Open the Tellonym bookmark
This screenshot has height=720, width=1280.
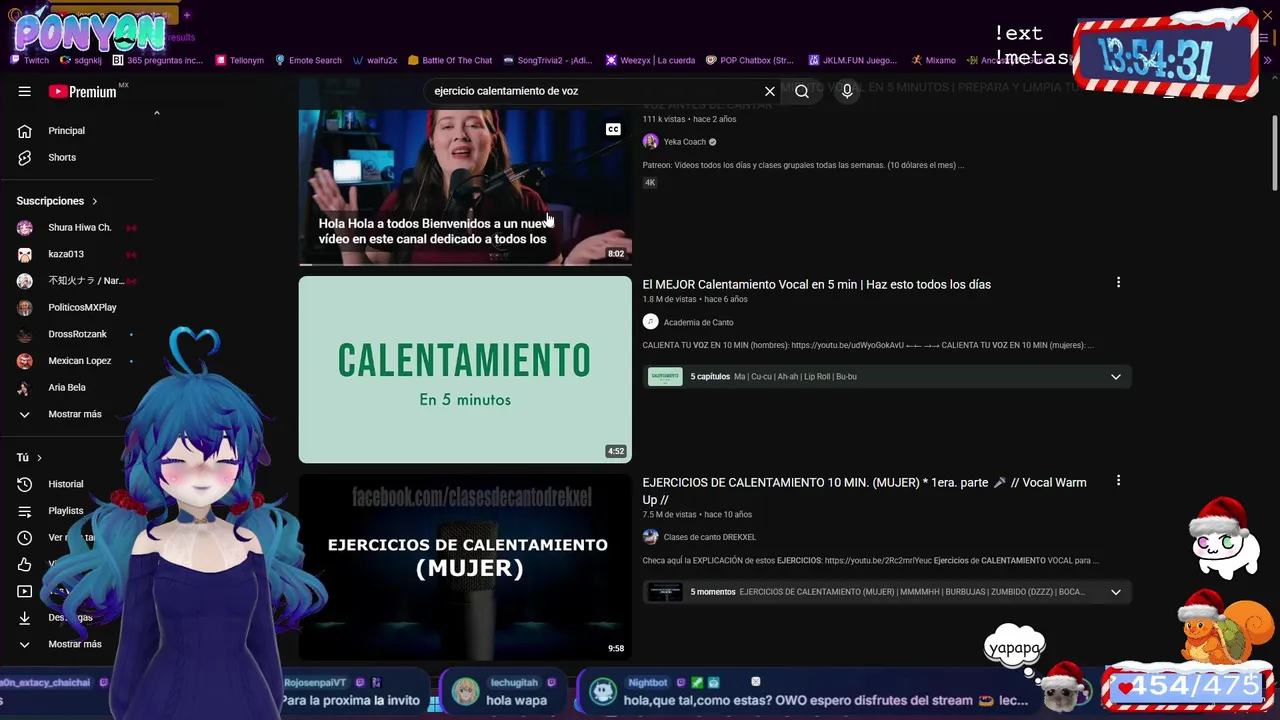(x=239, y=60)
